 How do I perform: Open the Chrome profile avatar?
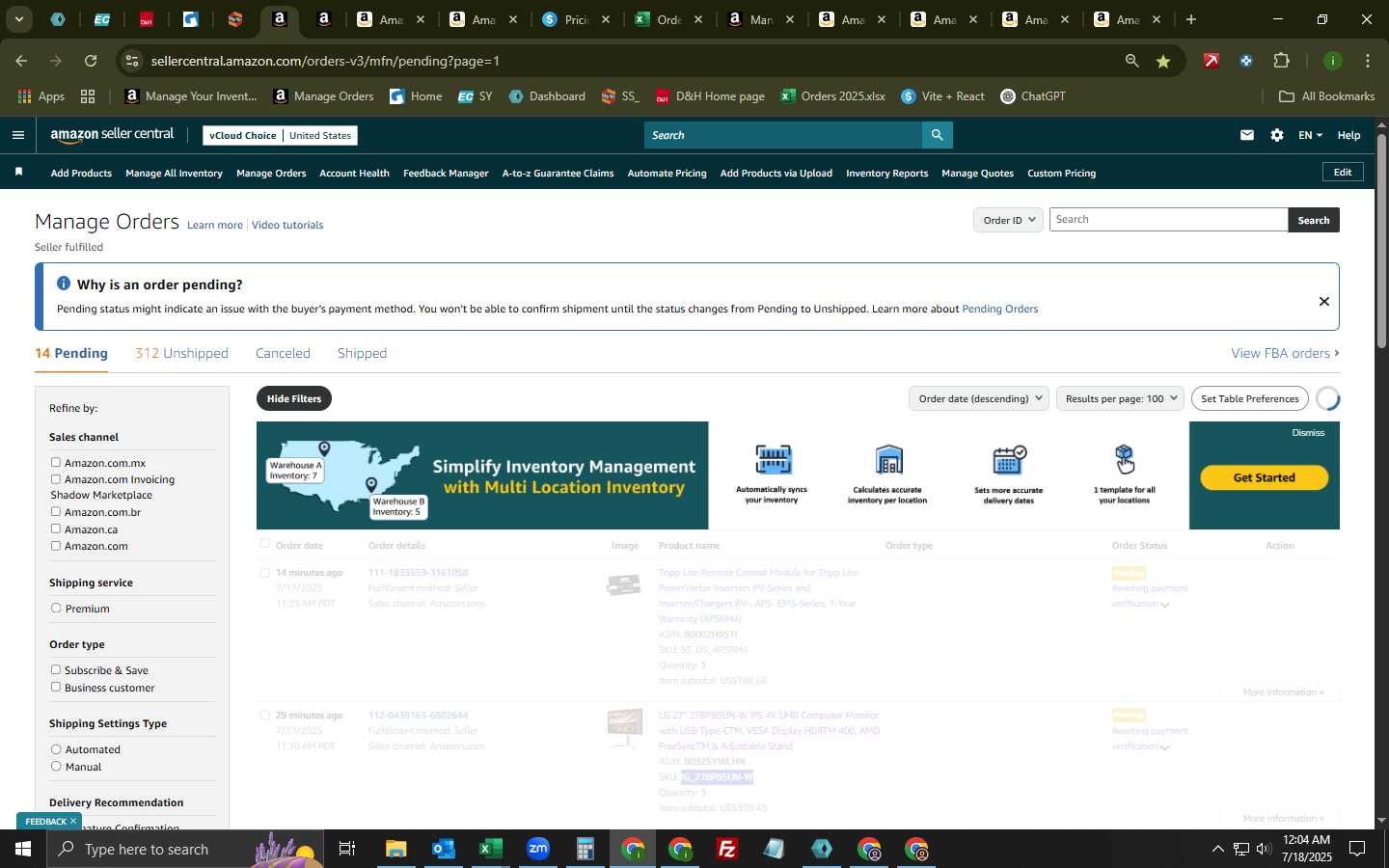click(1333, 61)
